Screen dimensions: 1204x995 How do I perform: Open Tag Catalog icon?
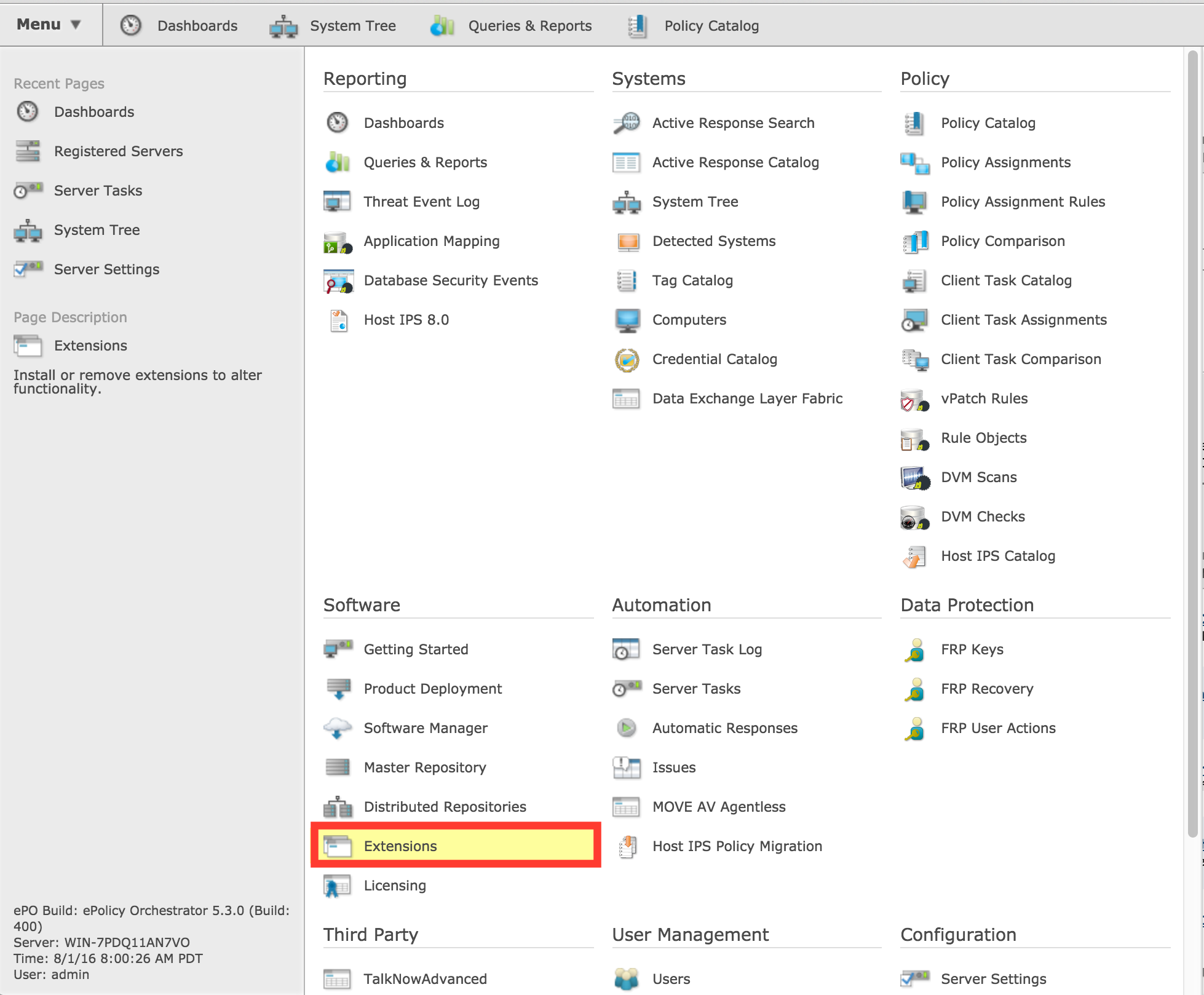click(x=626, y=280)
